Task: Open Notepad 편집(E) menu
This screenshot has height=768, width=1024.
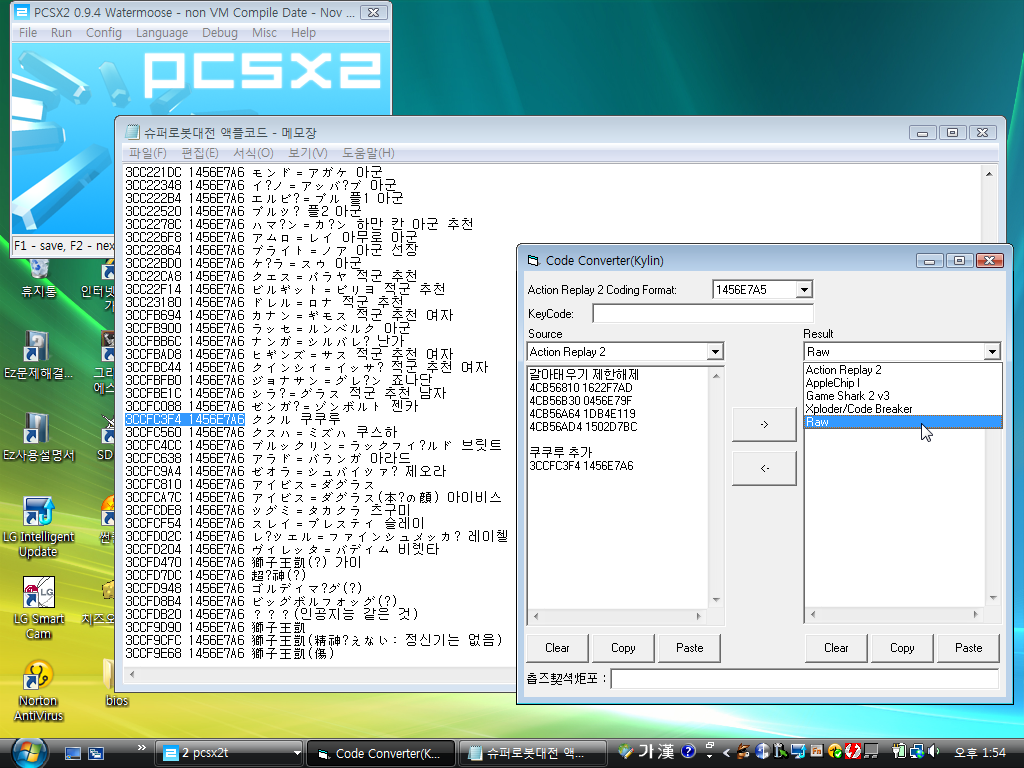Action: point(200,153)
